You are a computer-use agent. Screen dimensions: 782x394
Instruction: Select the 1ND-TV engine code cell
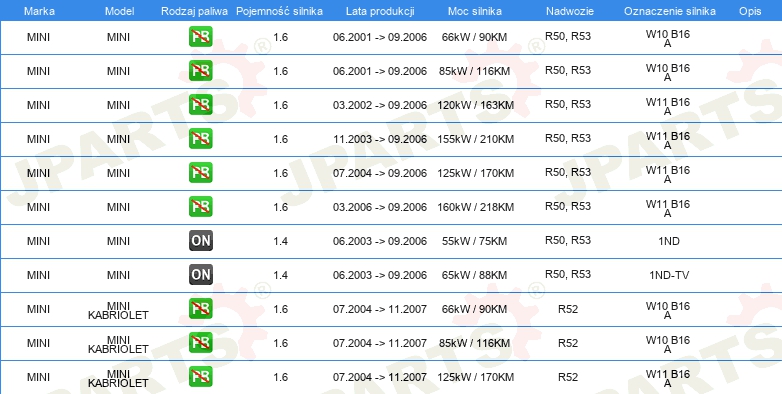point(669,275)
